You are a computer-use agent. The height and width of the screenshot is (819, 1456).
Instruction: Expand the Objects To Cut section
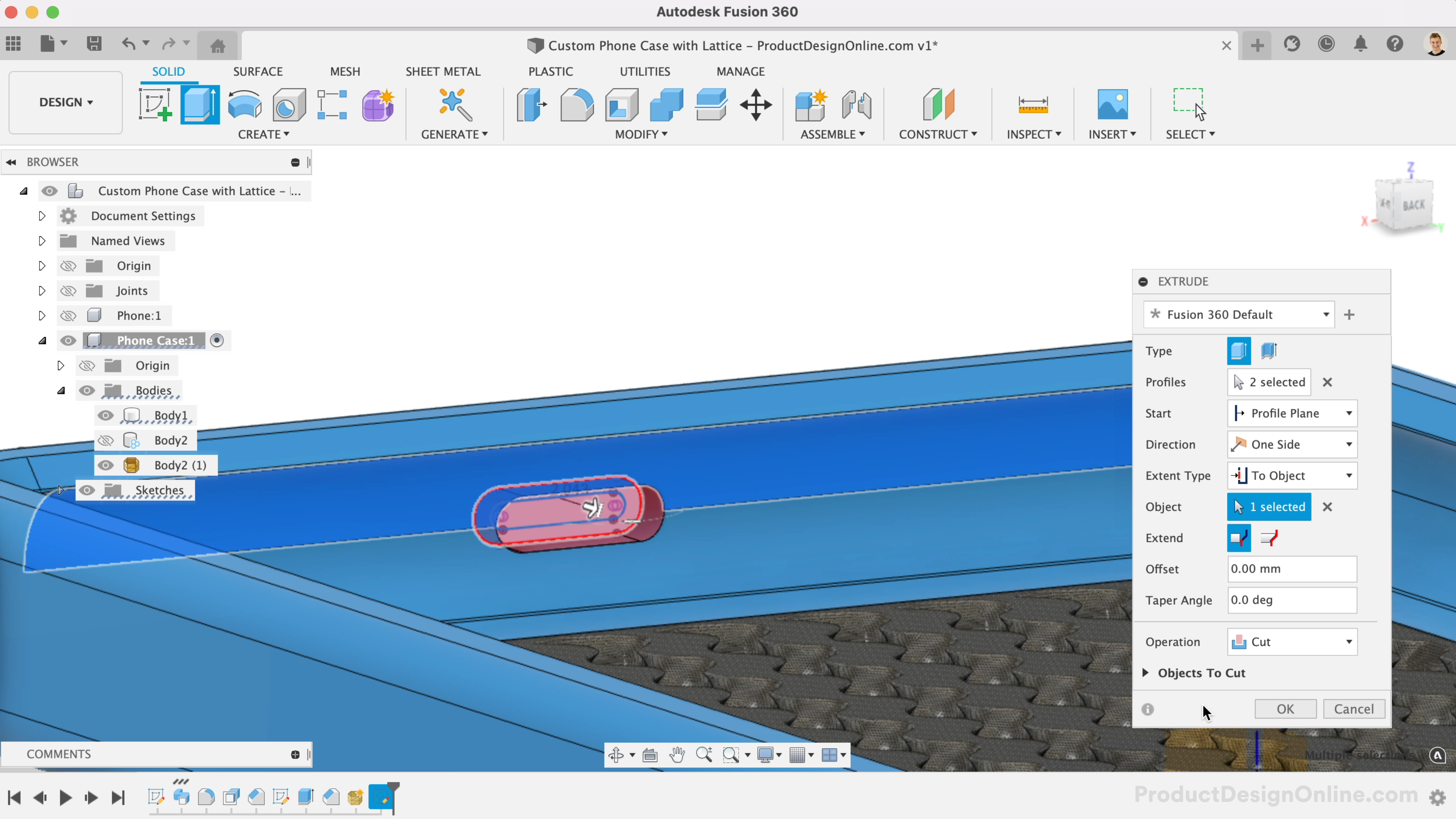point(1145,673)
